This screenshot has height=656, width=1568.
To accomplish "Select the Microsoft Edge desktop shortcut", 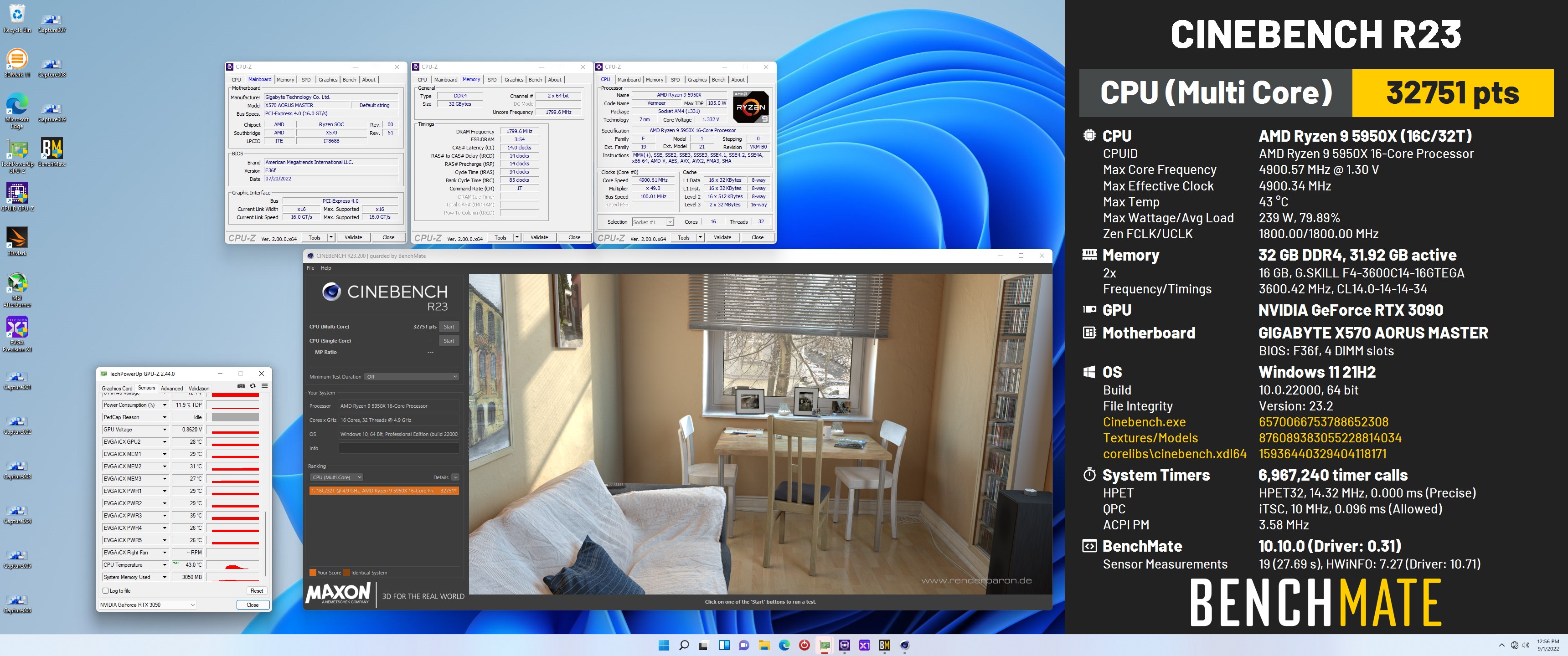I will point(17,111).
